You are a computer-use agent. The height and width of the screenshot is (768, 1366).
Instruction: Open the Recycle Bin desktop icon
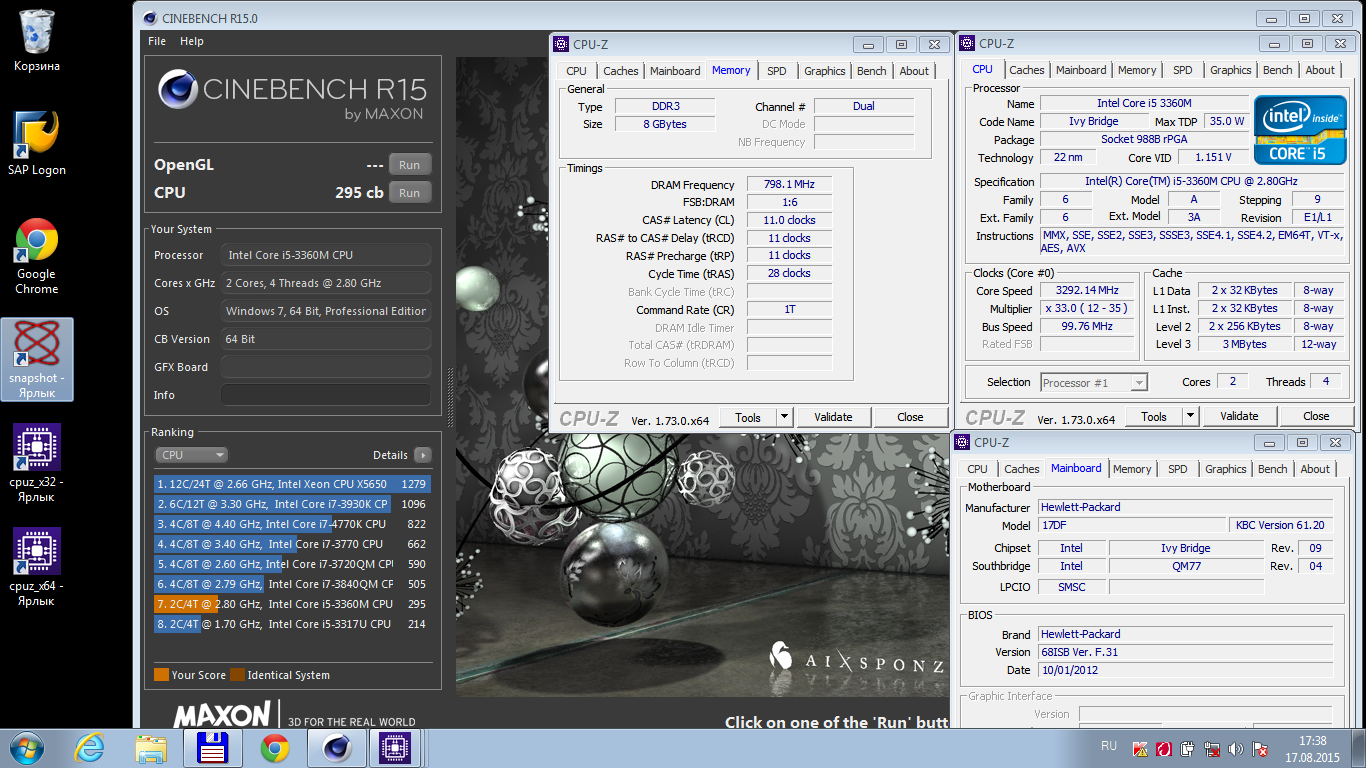click(37, 40)
